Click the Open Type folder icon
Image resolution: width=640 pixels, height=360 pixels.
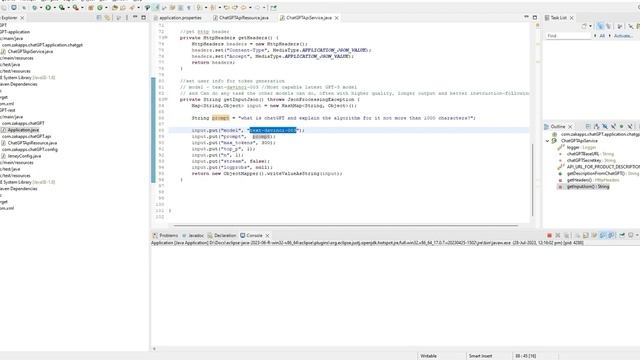115,7
